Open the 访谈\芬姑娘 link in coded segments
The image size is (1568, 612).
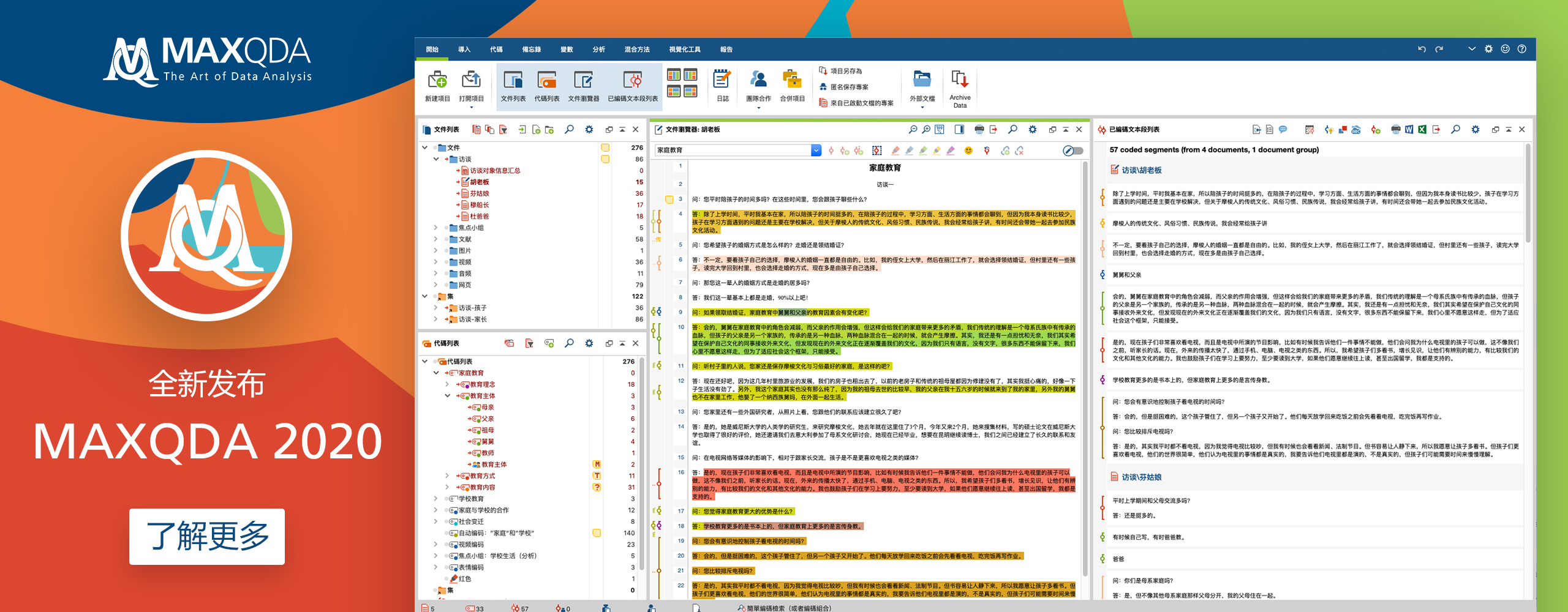tap(1141, 477)
